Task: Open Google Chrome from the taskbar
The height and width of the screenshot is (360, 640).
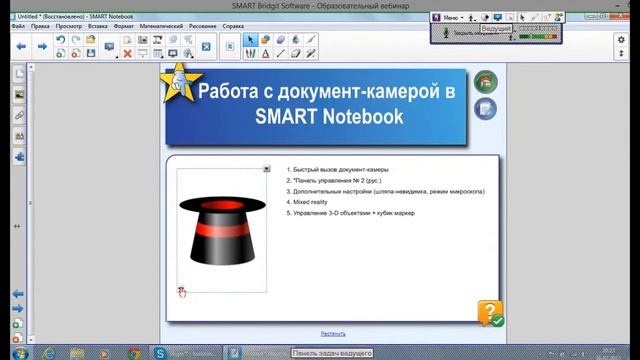Action: (x=134, y=353)
